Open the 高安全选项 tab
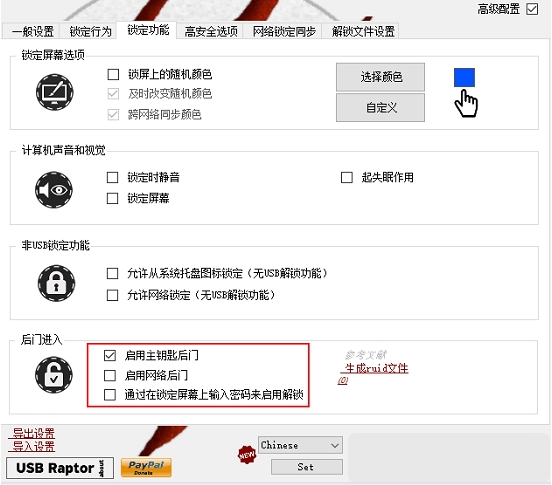Screen dimensions: 552x485 click(x=211, y=31)
